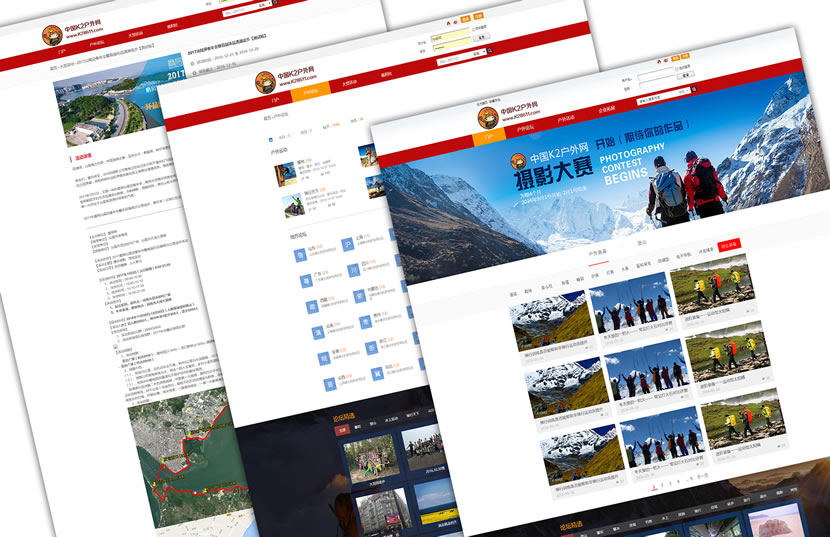This screenshot has height=537, width=830.
Task: Switch to the 登山 tab above the photo grid
Action: click(x=643, y=241)
